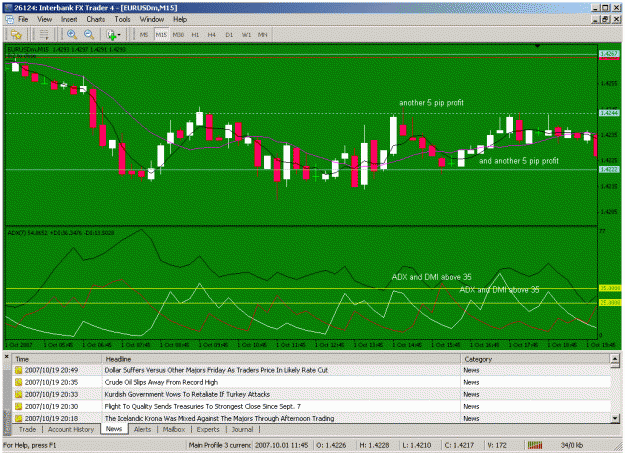Image resolution: width=625 pixels, height=453 pixels.
Task: Open headline 'The Icelandic Krona Was Mixed'
Action: coord(219,418)
